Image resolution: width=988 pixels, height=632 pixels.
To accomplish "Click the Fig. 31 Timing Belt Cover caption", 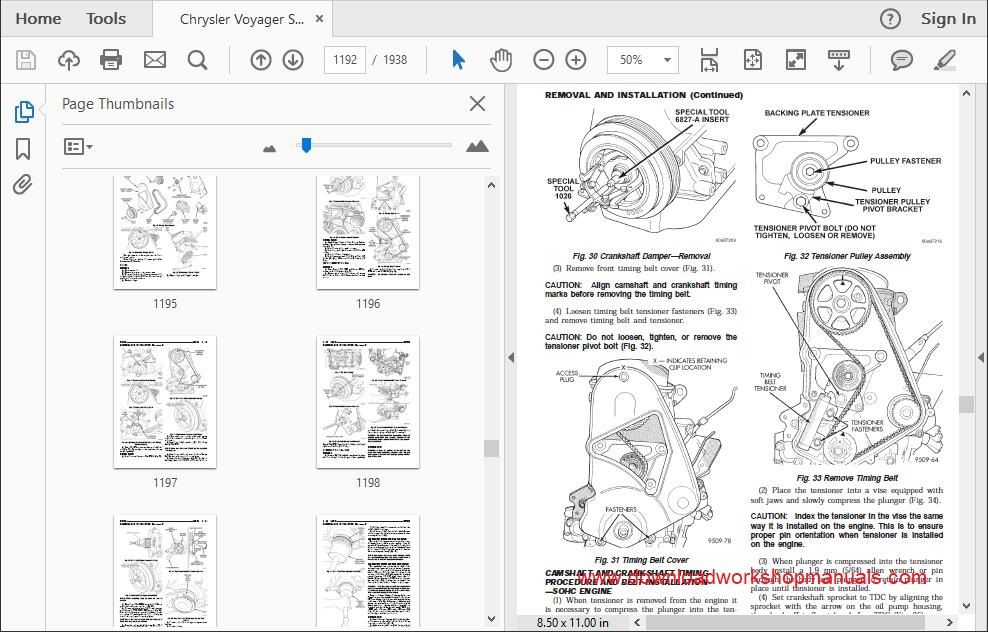I will [x=641, y=560].
